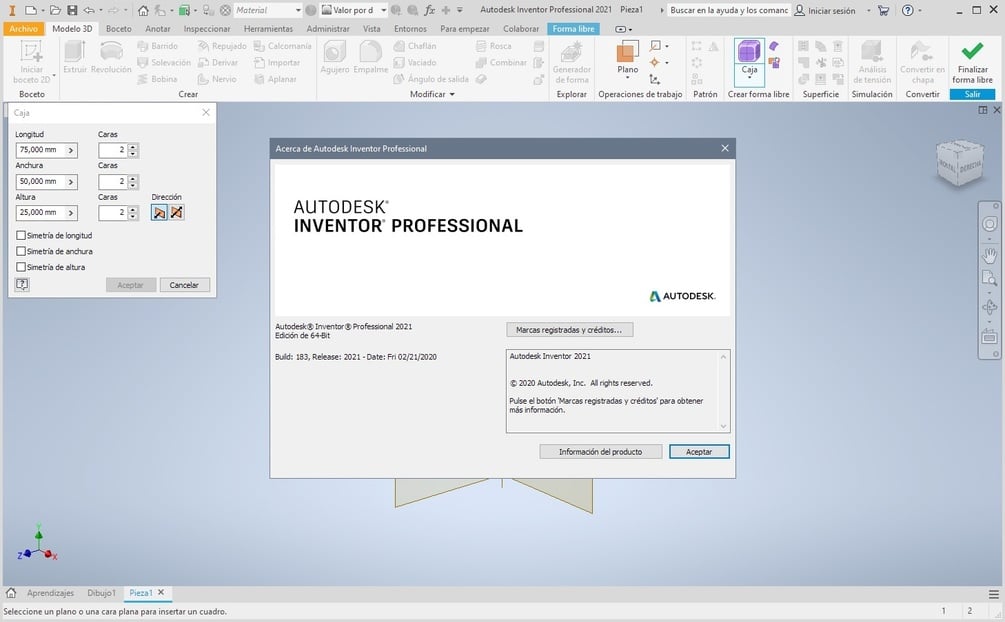1005x622 pixels.
Task: Switch to the Dibujo1 document tab
Action: [101, 593]
